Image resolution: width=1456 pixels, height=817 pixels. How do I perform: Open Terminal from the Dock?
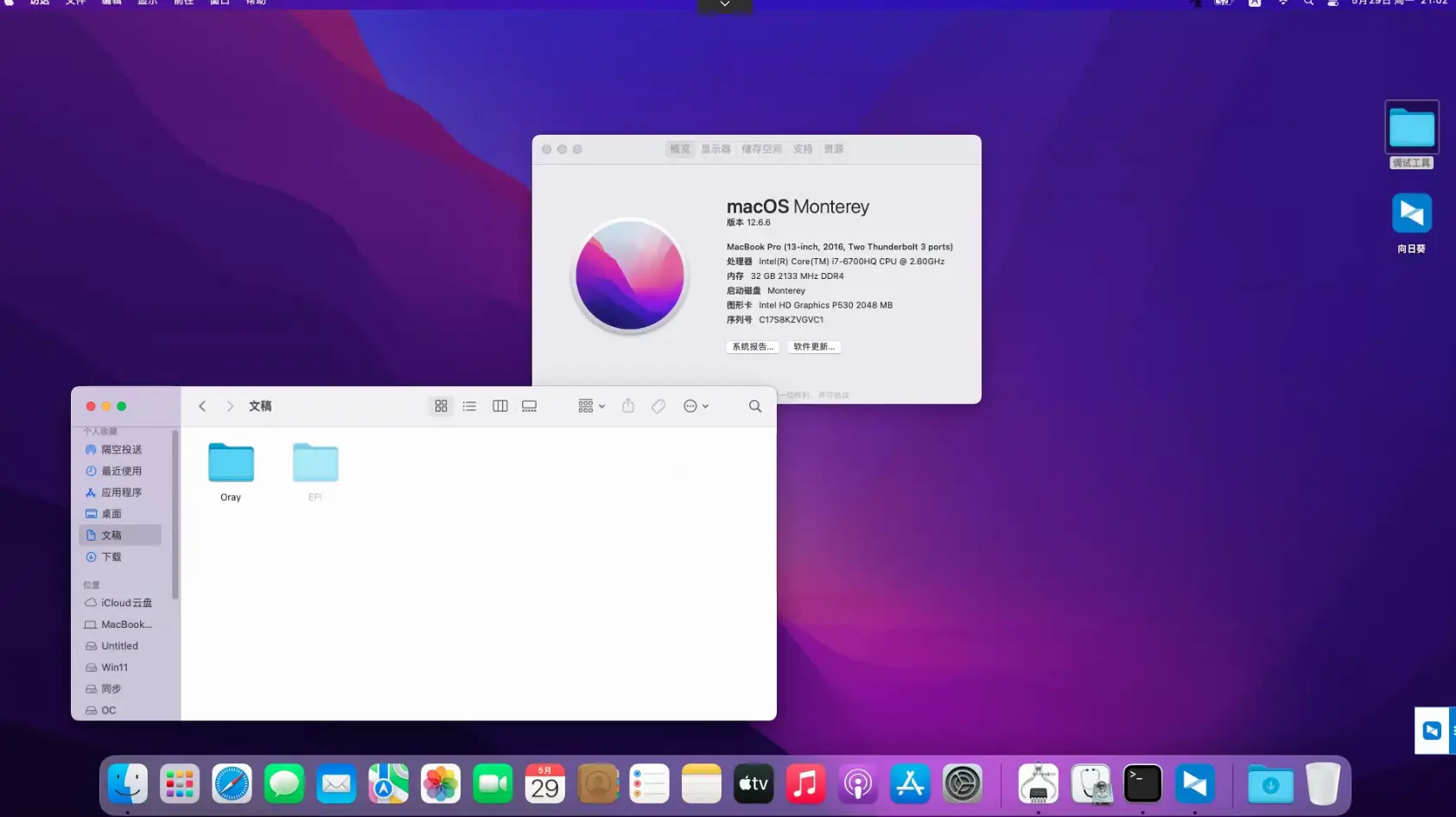pyautogui.click(x=1142, y=784)
